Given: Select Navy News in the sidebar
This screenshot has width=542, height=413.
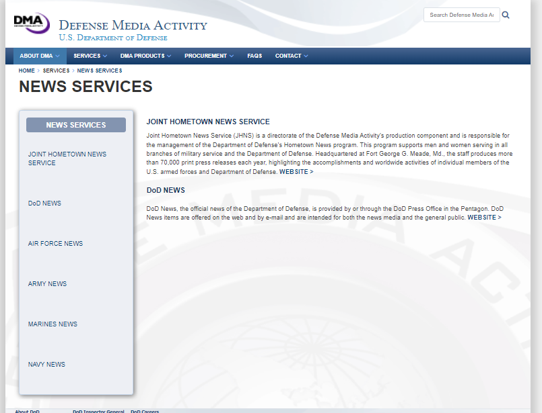Looking at the screenshot, I should [47, 365].
